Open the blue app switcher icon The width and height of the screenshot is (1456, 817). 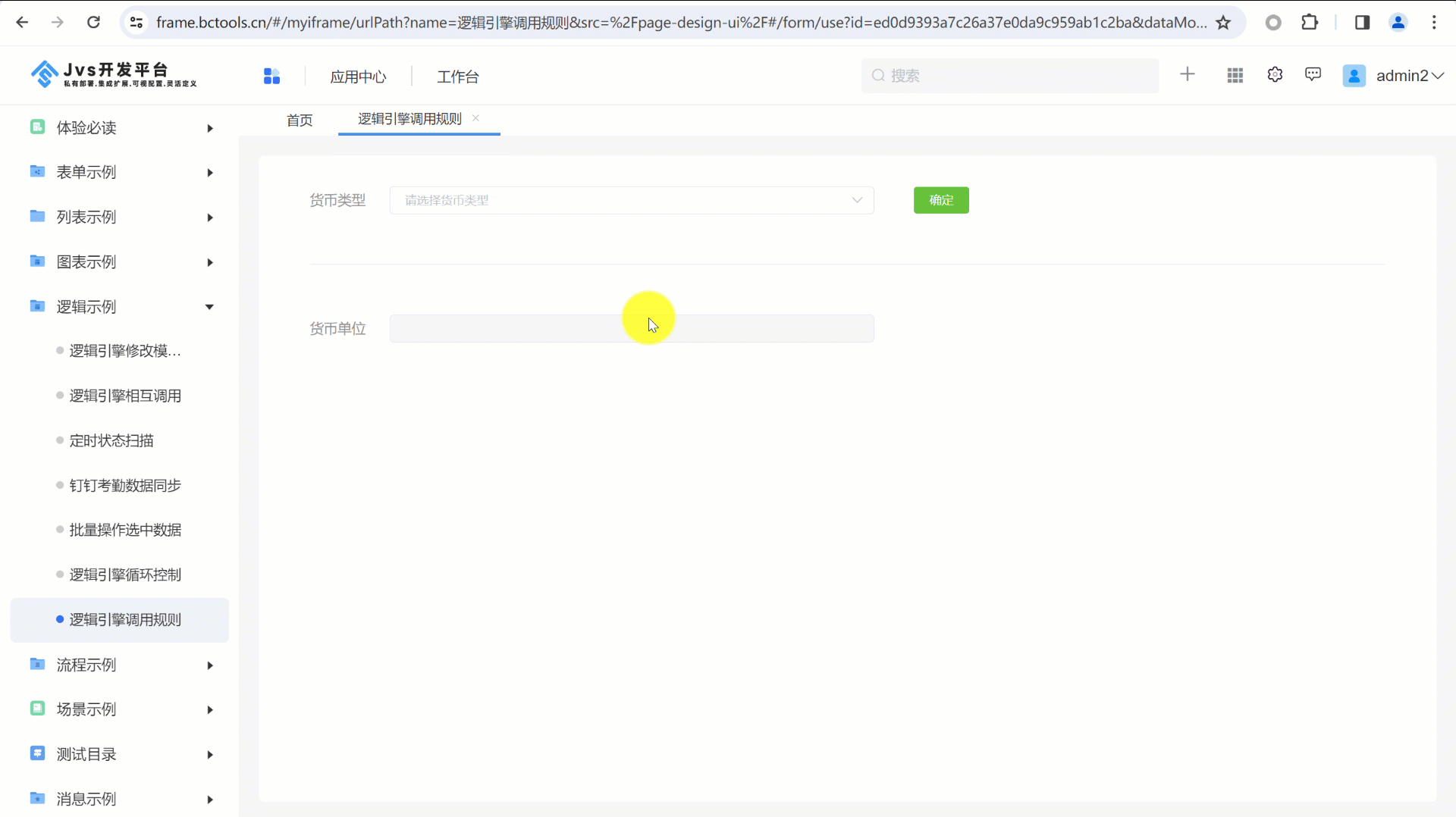pos(271,76)
